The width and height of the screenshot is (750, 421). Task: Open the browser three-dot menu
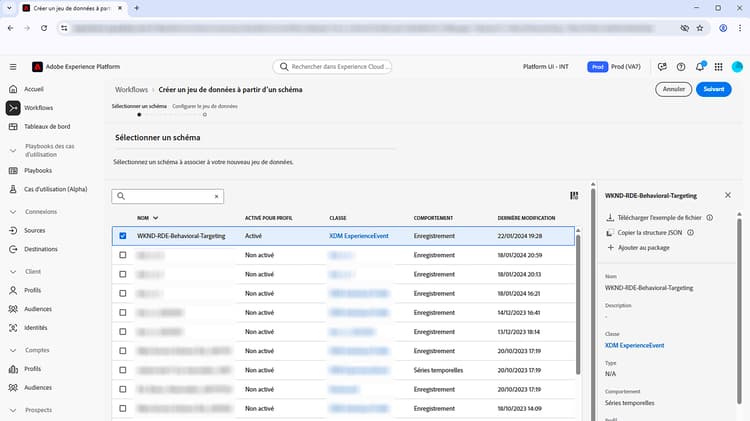[739, 28]
